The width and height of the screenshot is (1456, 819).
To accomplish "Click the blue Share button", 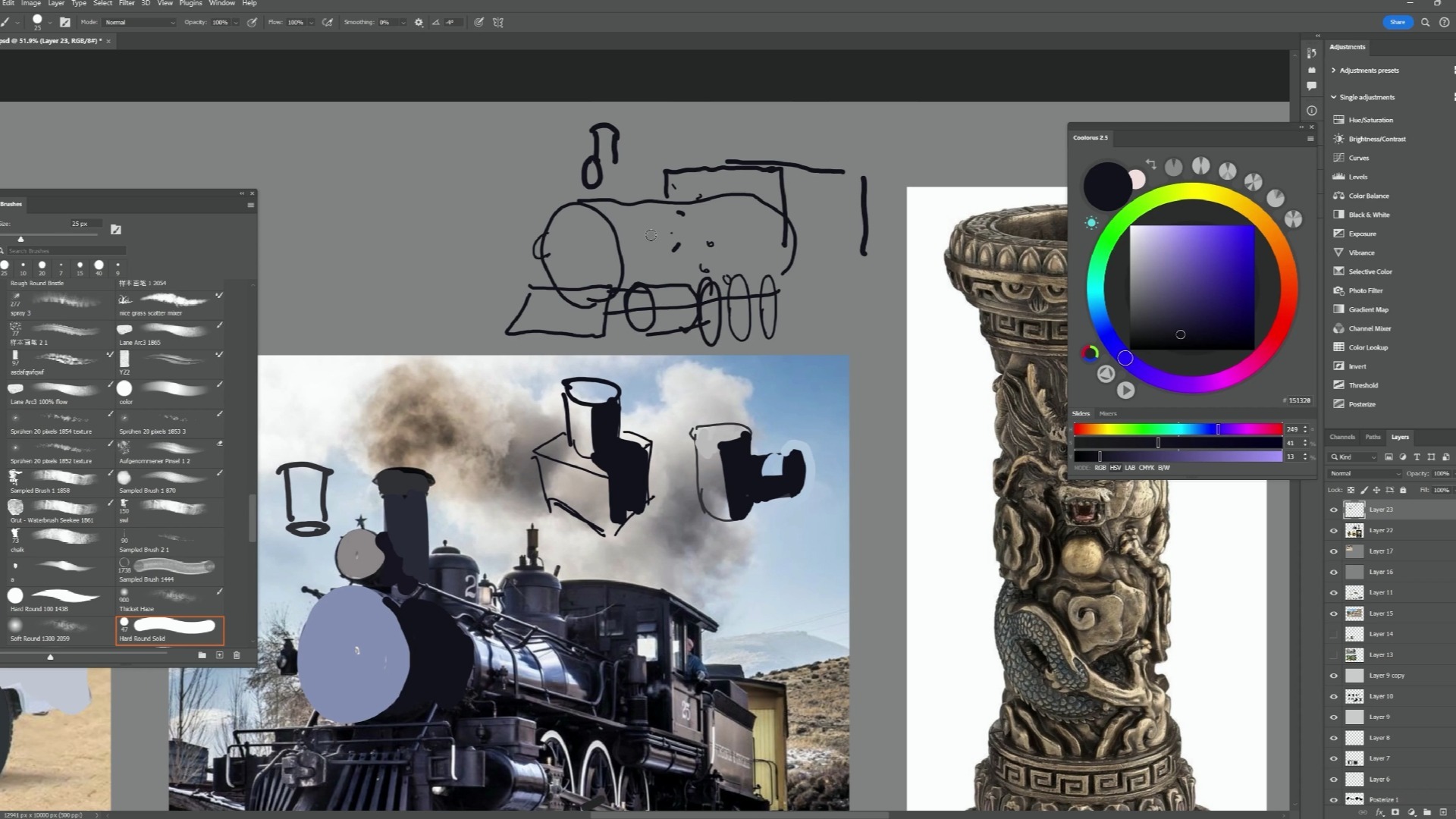I will pos(1397,22).
